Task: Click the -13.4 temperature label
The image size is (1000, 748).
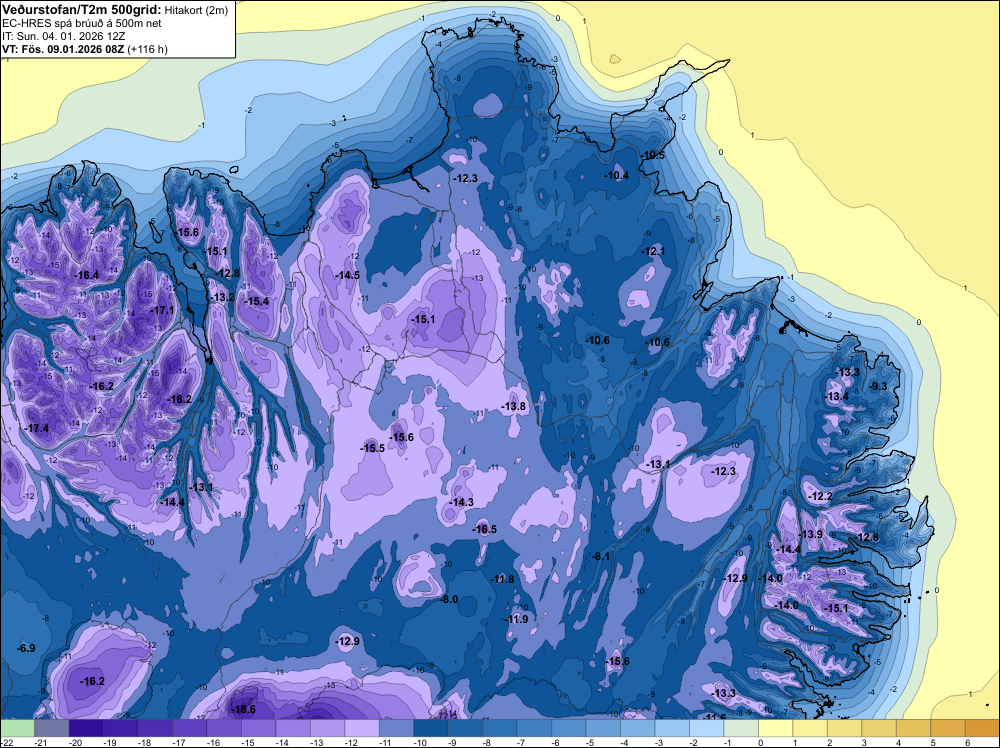Action: (x=837, y=397)
